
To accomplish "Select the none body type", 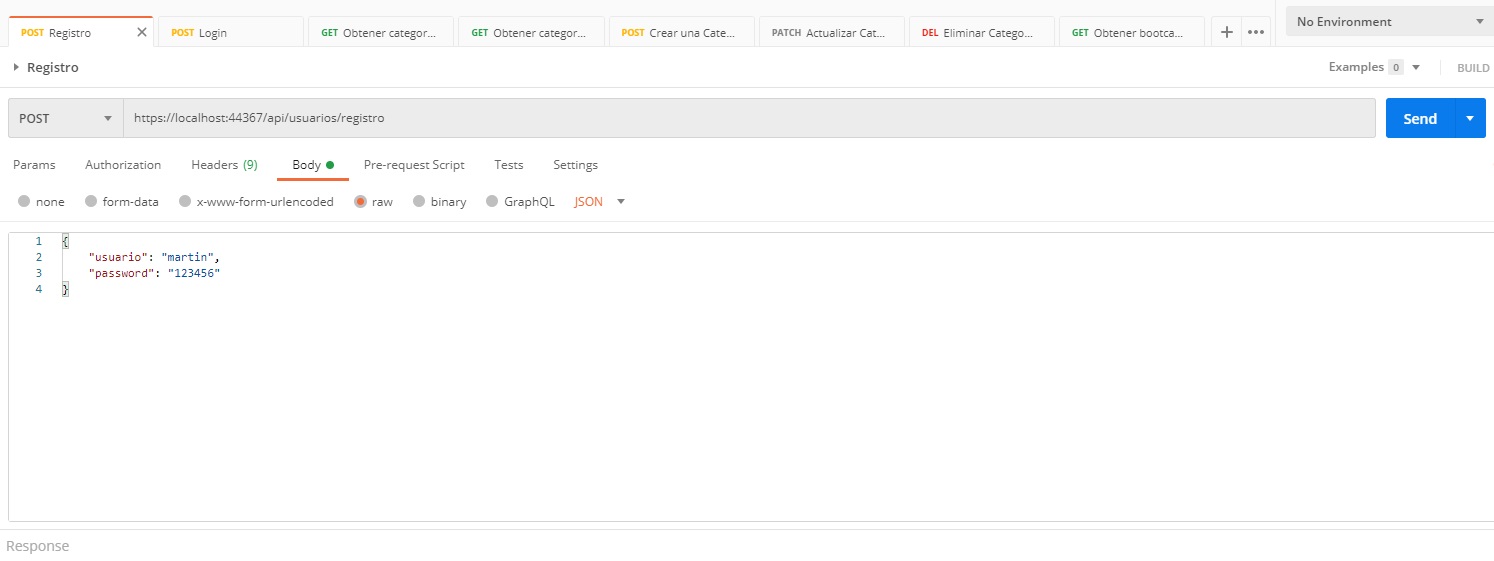I will coord(41,201).
